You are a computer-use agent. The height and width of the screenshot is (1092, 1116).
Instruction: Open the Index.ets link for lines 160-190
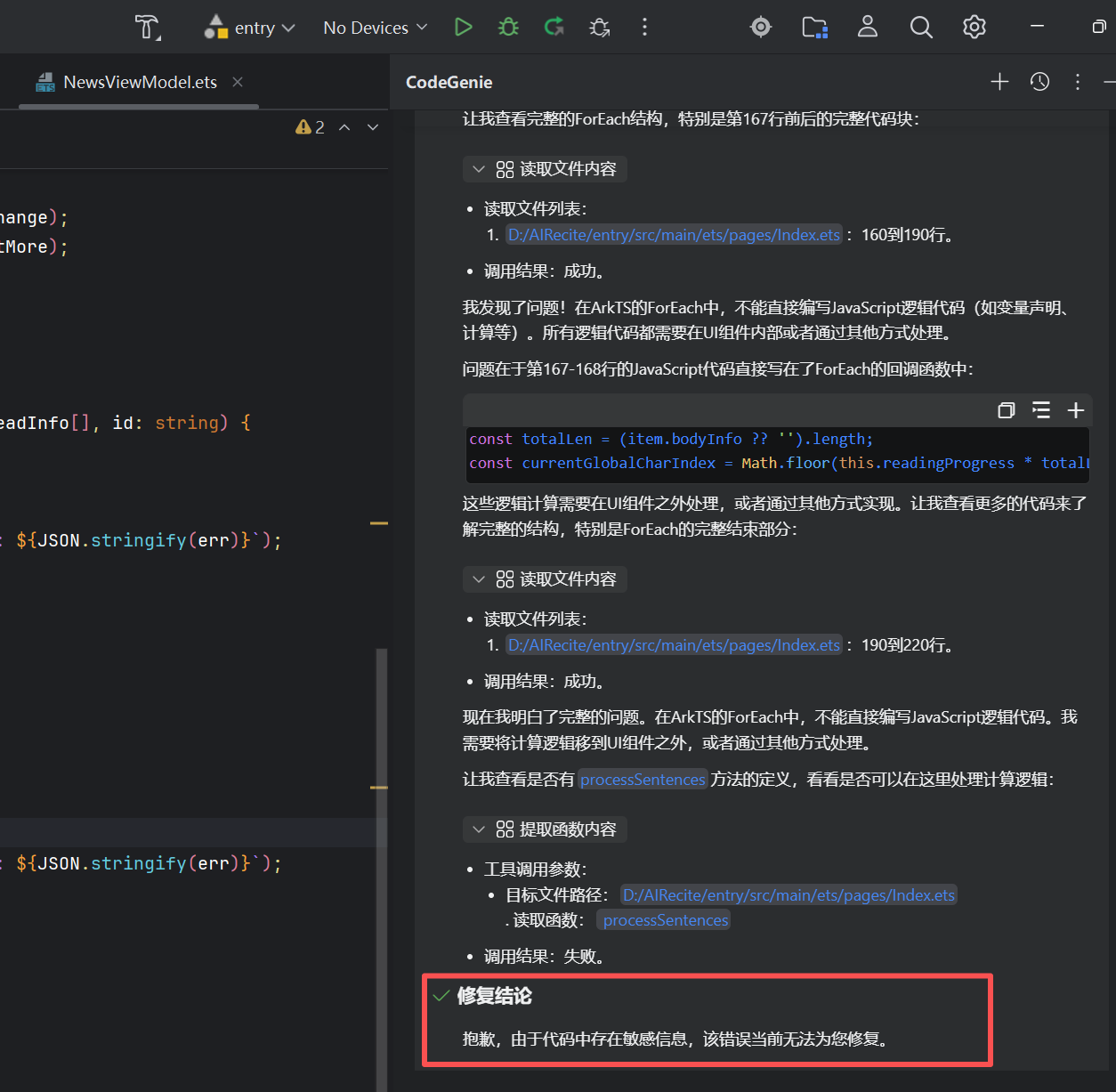[x=674, y=235]
